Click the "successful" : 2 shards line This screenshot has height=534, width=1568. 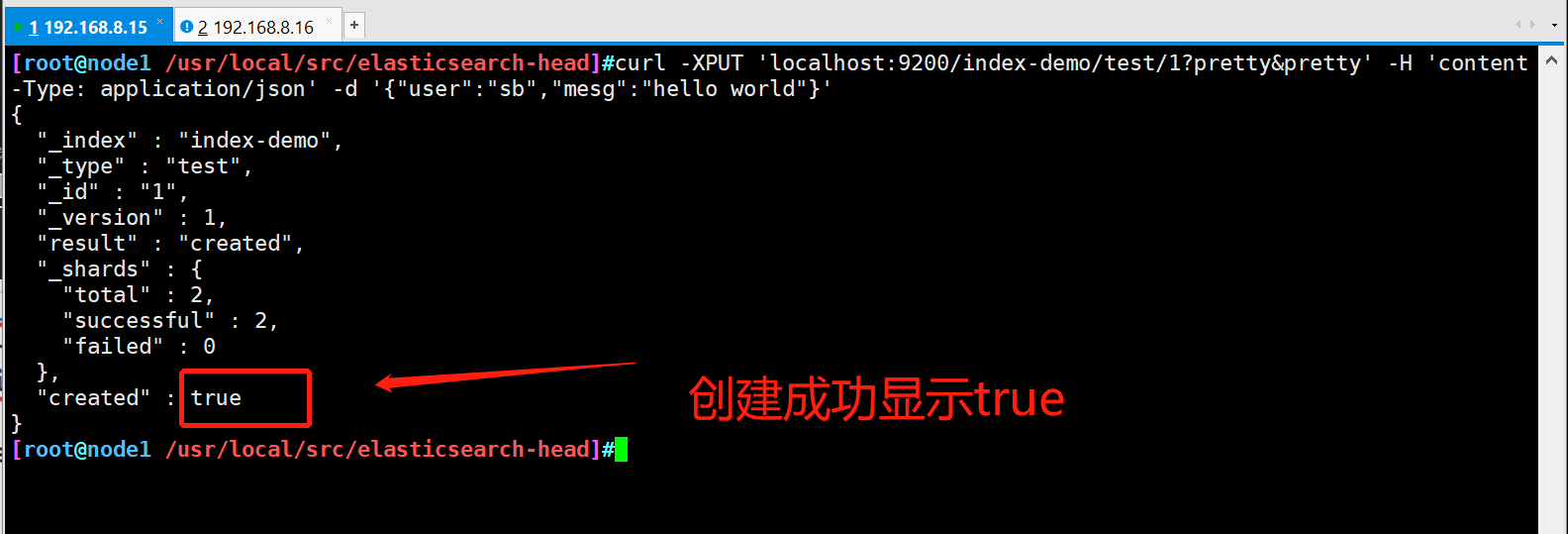pos(170,321)
